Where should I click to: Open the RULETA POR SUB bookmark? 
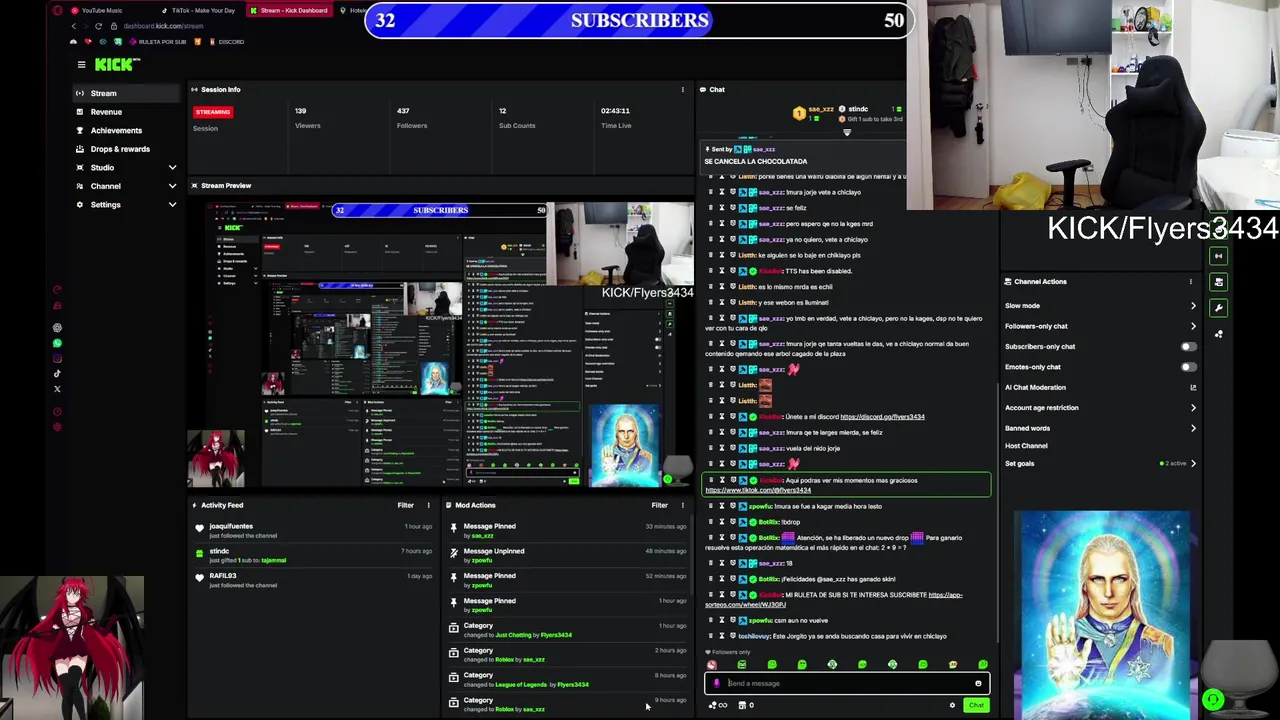point(156,42)
